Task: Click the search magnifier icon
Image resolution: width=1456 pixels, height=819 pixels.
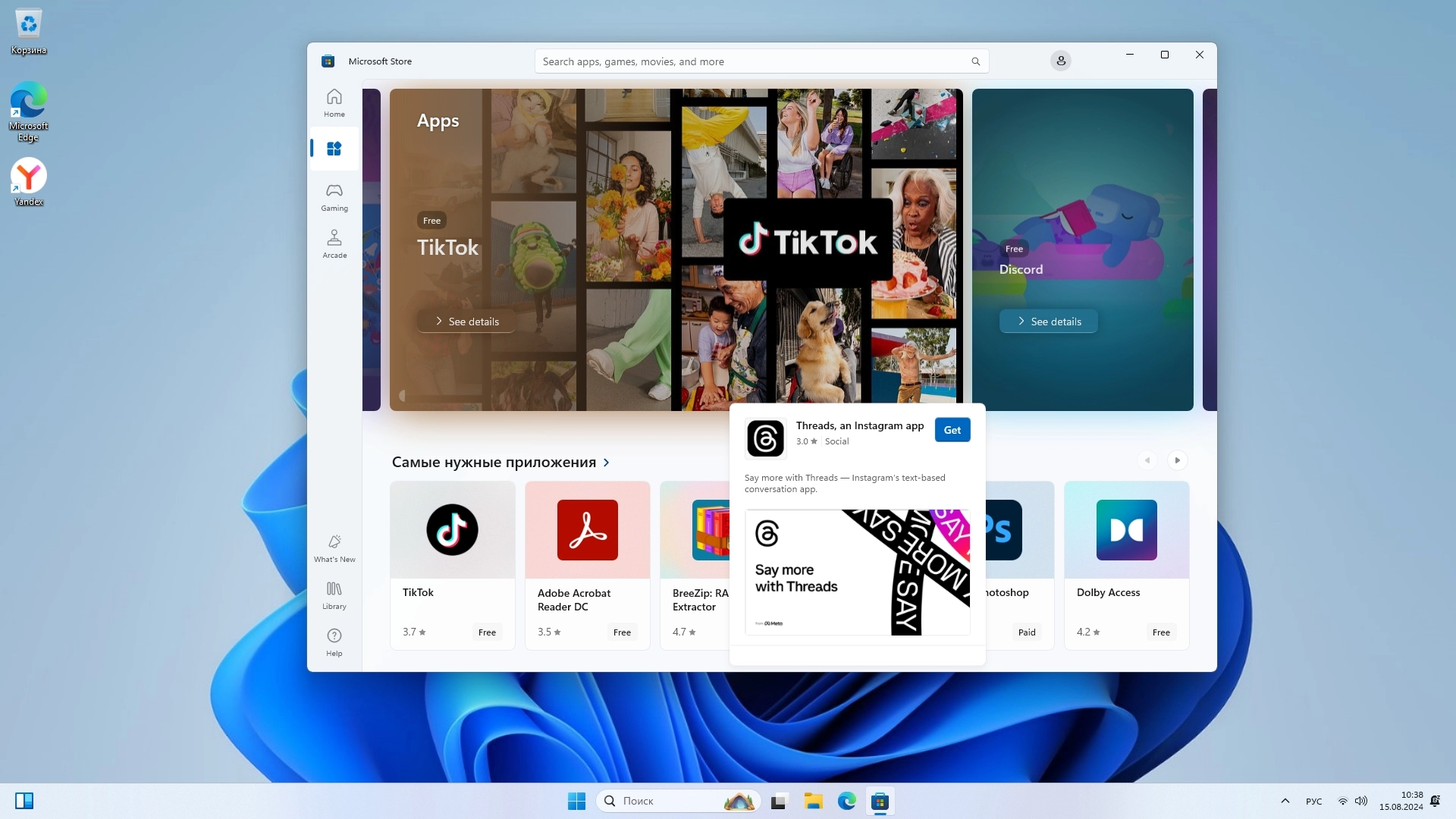Action: (975, 61)
